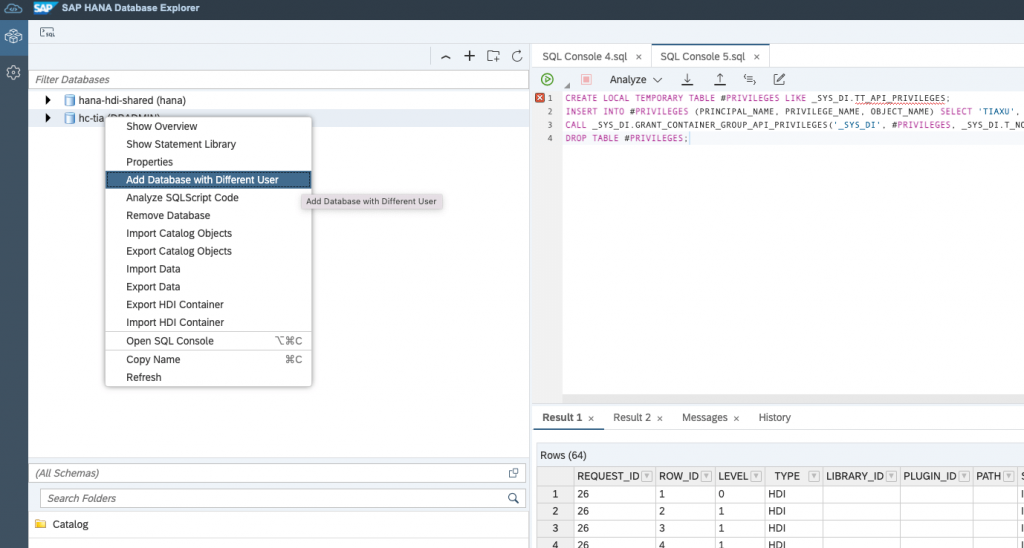Close the SQL Console 5.sql tab
The width and height of the screenshot is (1024, 548).
(757, 57)
